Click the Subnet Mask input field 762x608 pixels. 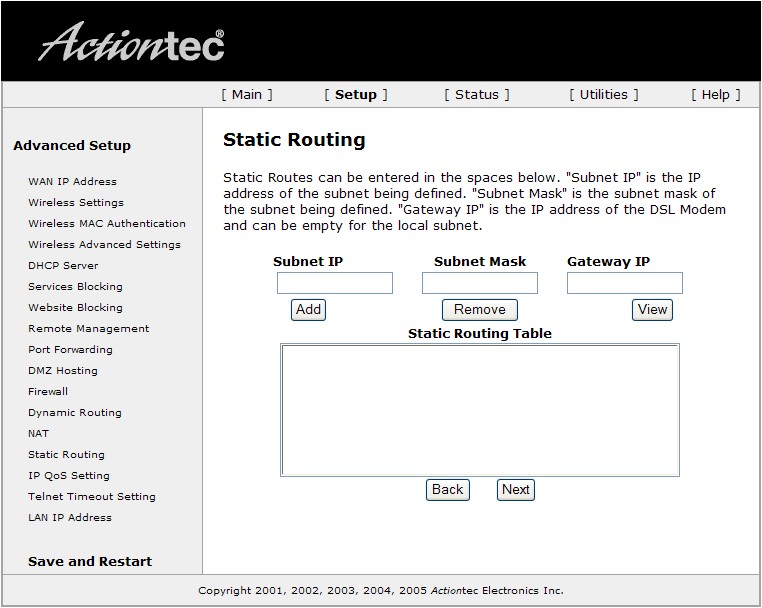[480, 283]
